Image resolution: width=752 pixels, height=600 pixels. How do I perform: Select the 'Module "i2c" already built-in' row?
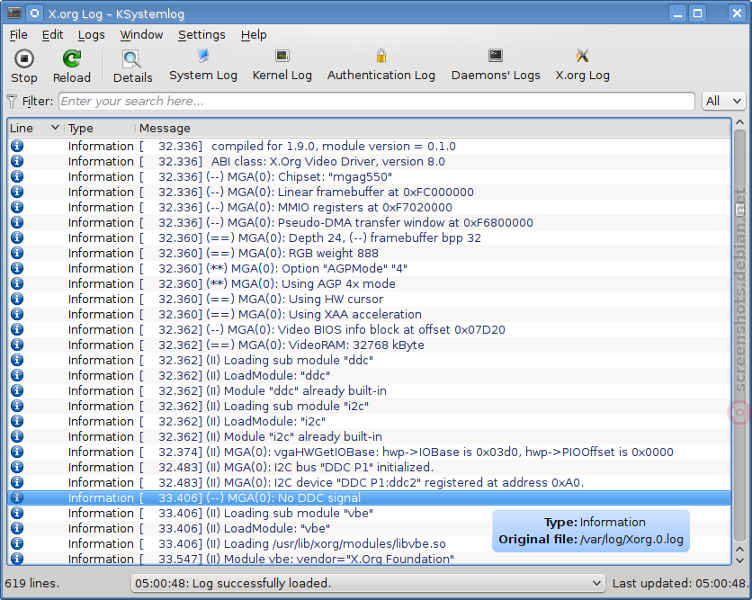point(369,436)
